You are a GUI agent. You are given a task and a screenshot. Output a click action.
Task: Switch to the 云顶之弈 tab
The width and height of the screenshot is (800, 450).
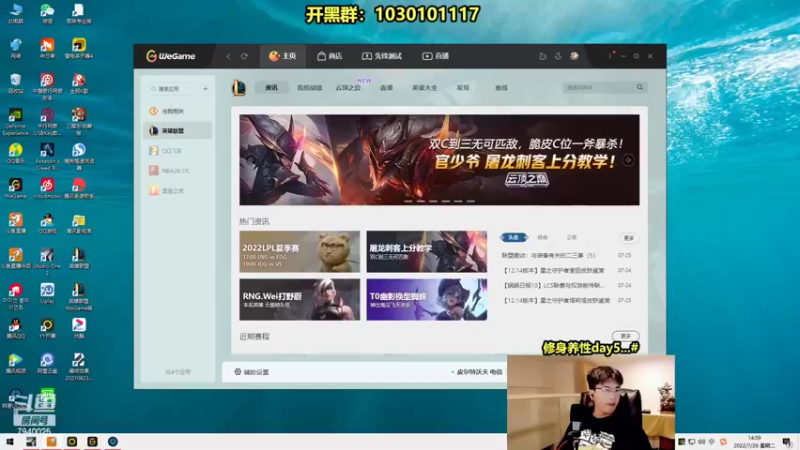348,88
